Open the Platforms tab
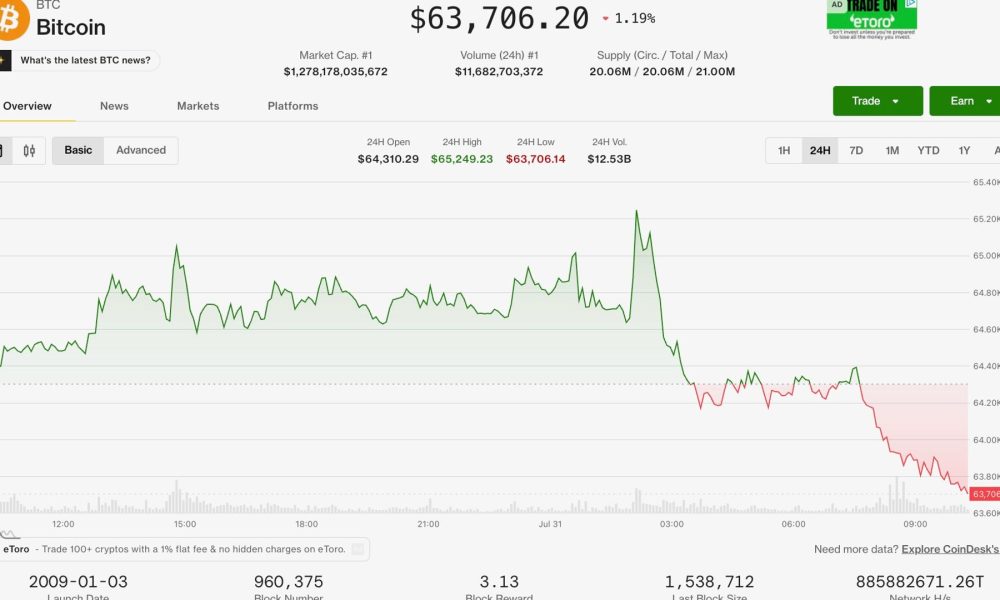 pyautogui.click(x=293, y=106)
